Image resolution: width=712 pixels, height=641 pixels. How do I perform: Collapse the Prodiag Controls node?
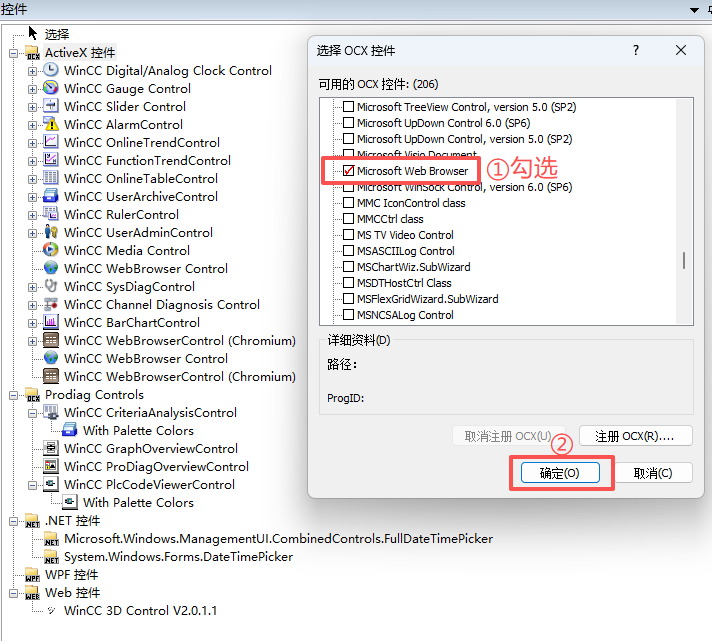14,395
